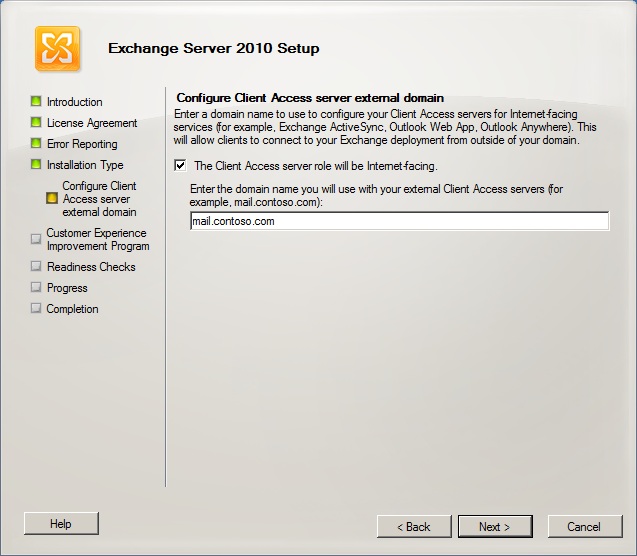The height and width of the screenshot is (556, 637).
Task: Click the Internet-facing checkbox label text
Action: tap(316, 166)
